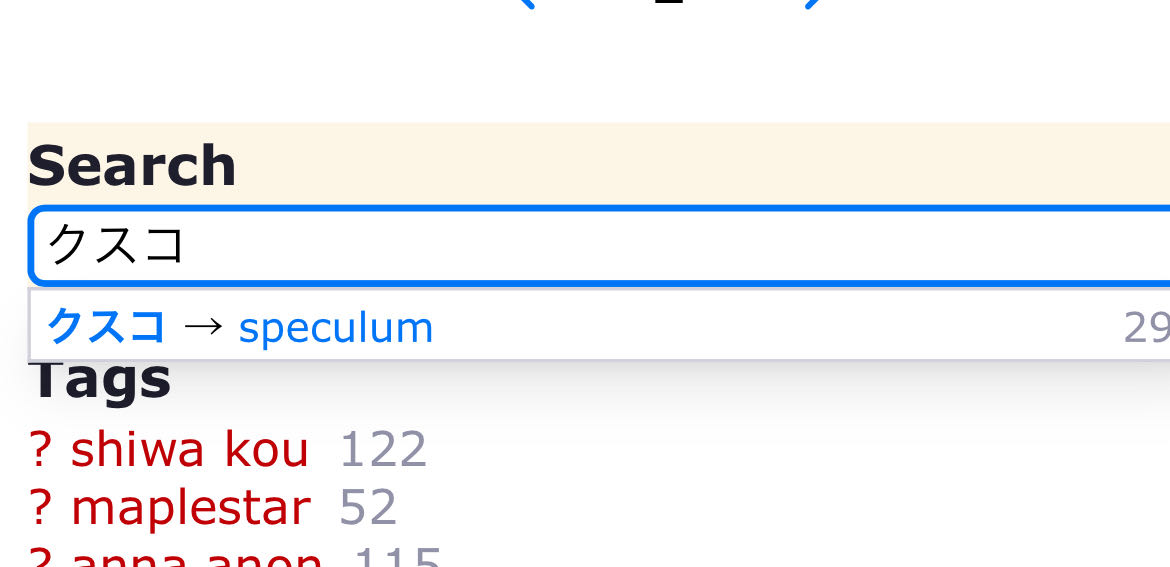Screen dimensions: 1170x567
Task: Open the shiwa kou tag link
Action: pos(190,450)
